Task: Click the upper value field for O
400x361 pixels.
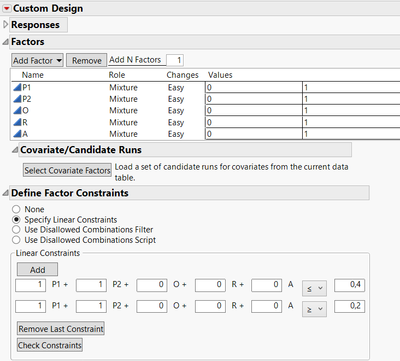Action: pos(351,111)
